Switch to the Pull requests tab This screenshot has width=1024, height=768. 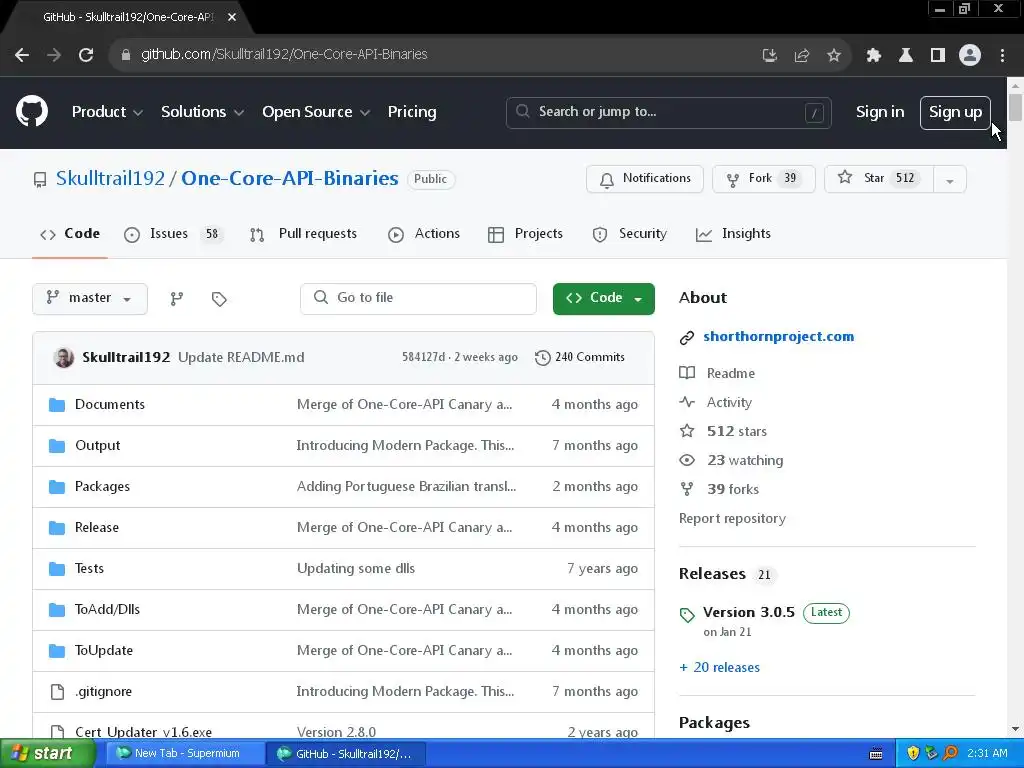click(304, 234)
